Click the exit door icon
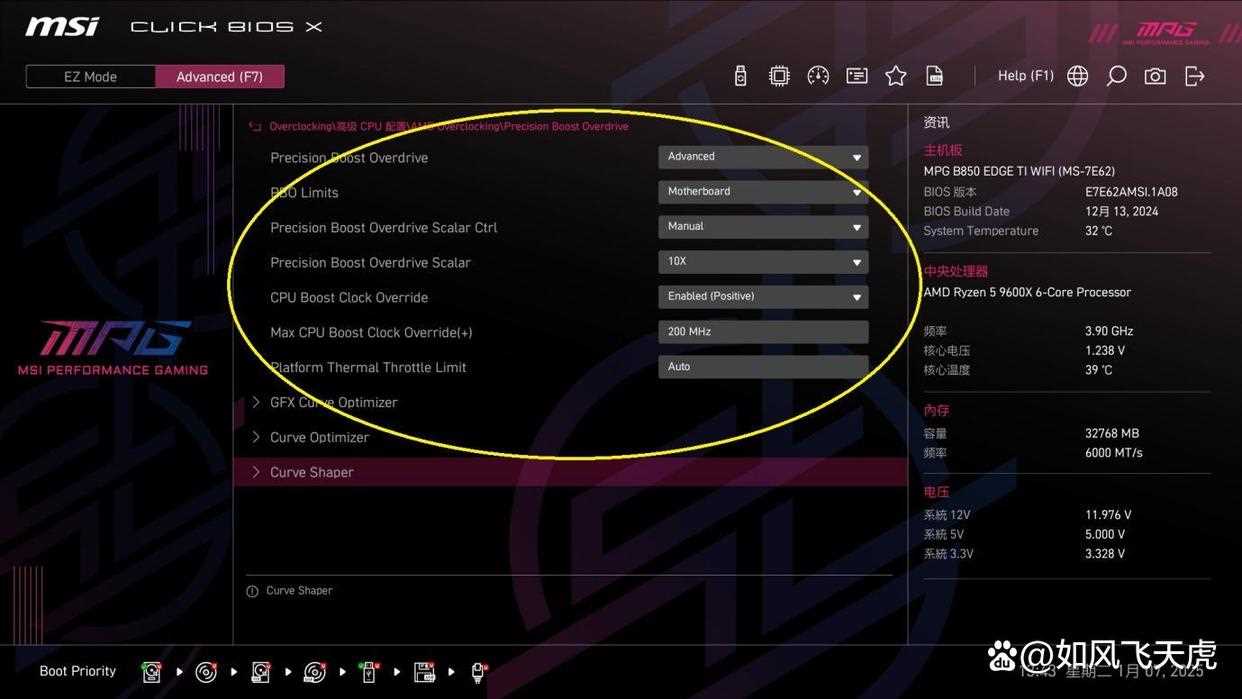The width and height of the screenshot is (1242, 699). click(x=1195, y=76)
